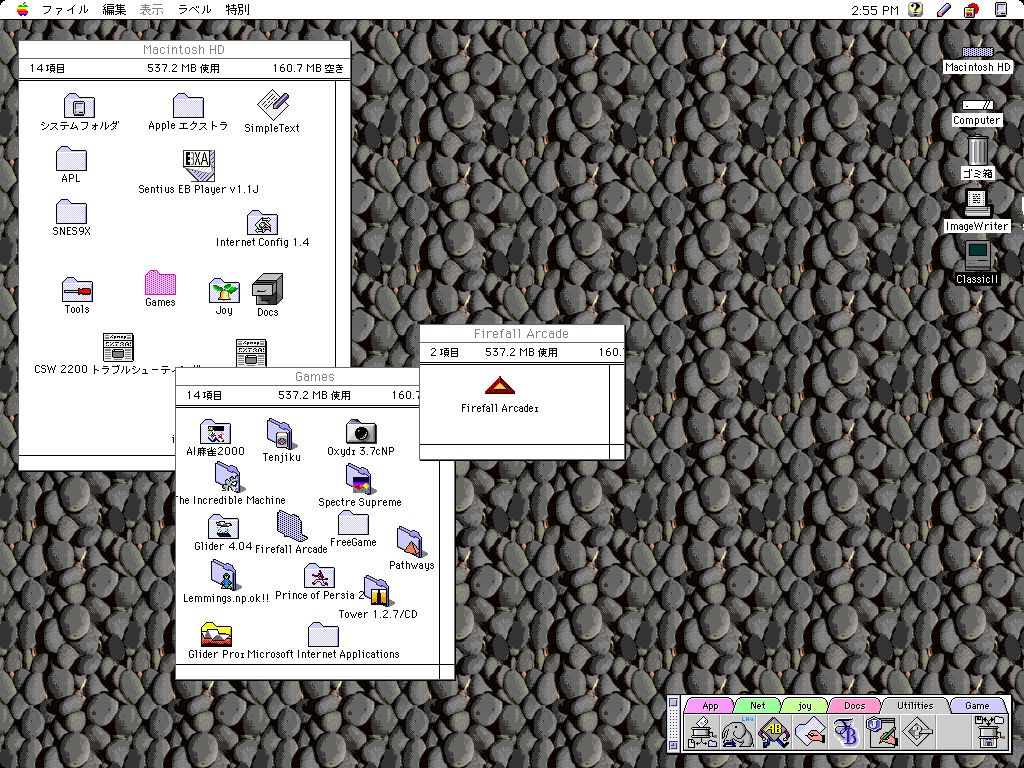Select the APL folder icon
The width and height of the screenshot is (1024, 768).
pos(71,159)
